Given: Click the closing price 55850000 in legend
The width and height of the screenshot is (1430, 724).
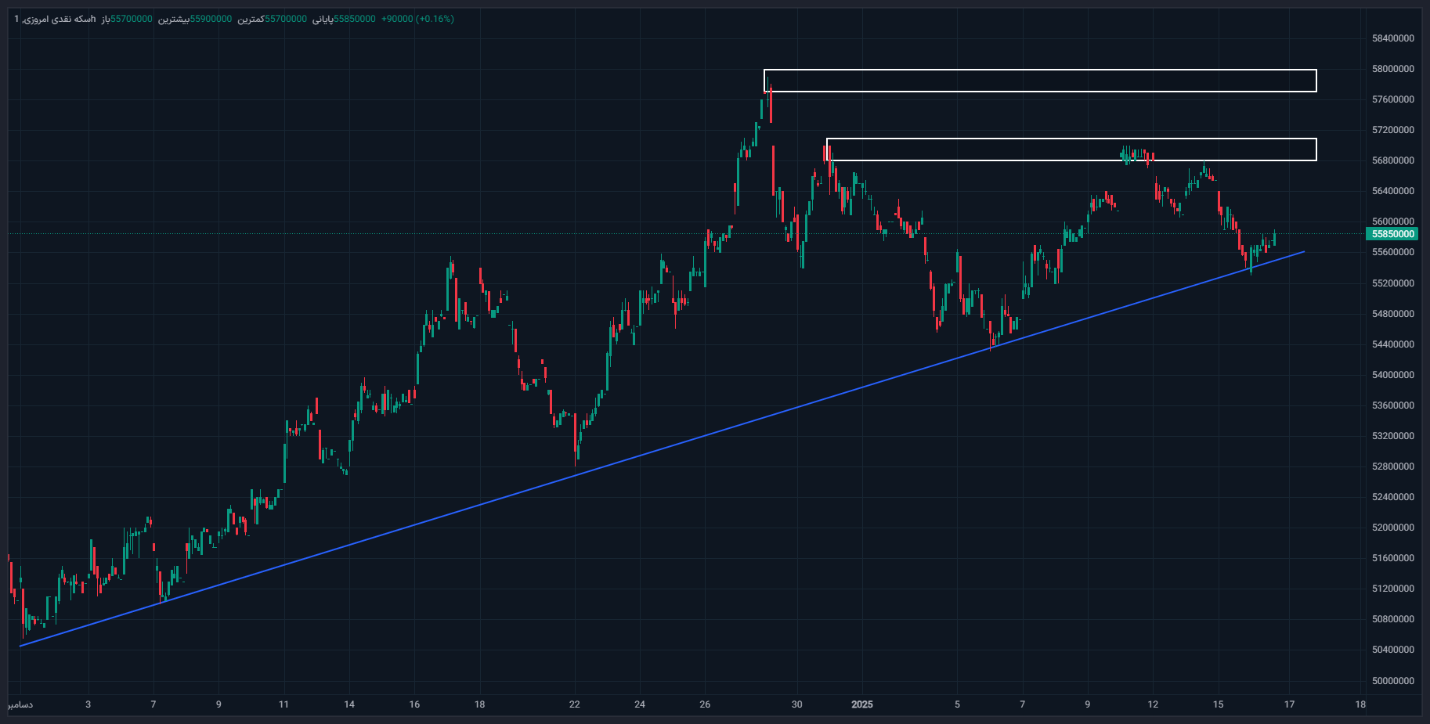Looking at the screenshot, I should click(x=354, y=19).
